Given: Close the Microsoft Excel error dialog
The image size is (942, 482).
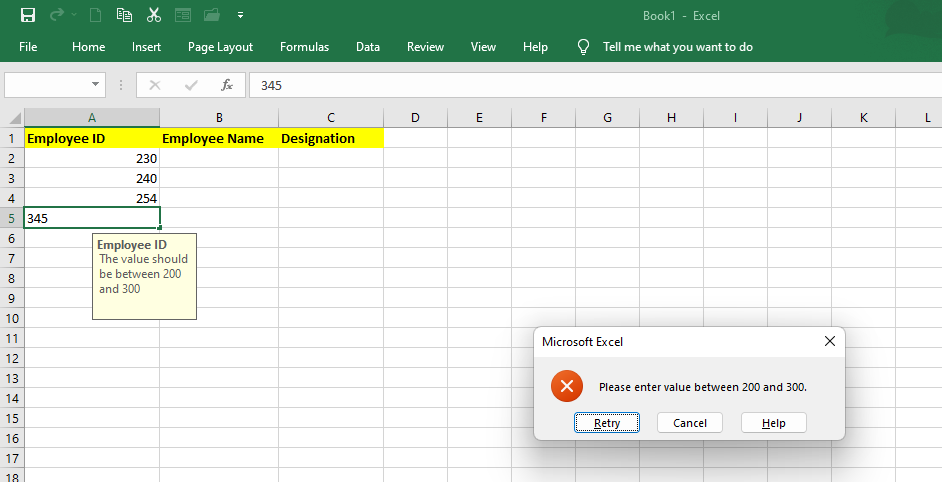Looking at the screenshot, I should [x=829, y=341].
